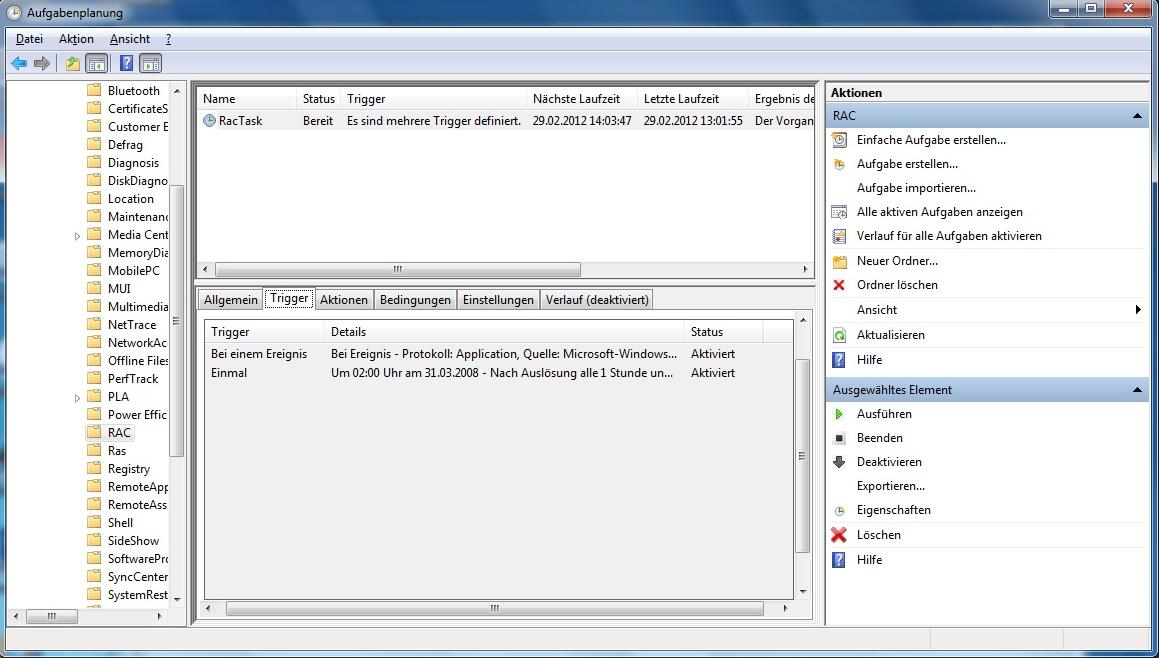The height and width of the screenshot is (658, 1159).
Task: Open the Ansicht submenu arrow
Action: (x=1138, y=310)
